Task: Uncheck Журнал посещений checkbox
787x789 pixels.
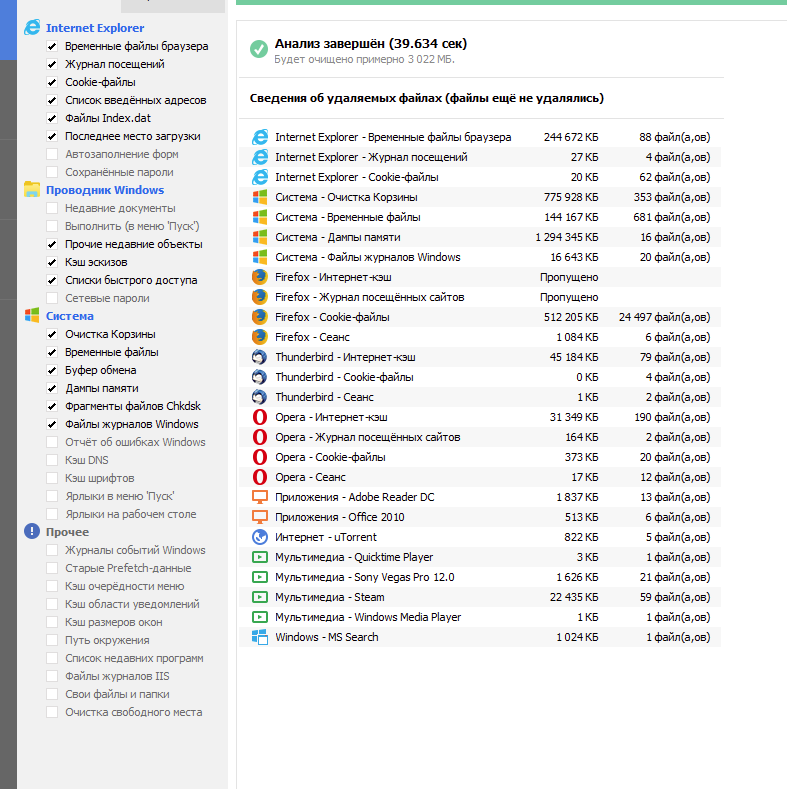Action: tap(52, 64)
